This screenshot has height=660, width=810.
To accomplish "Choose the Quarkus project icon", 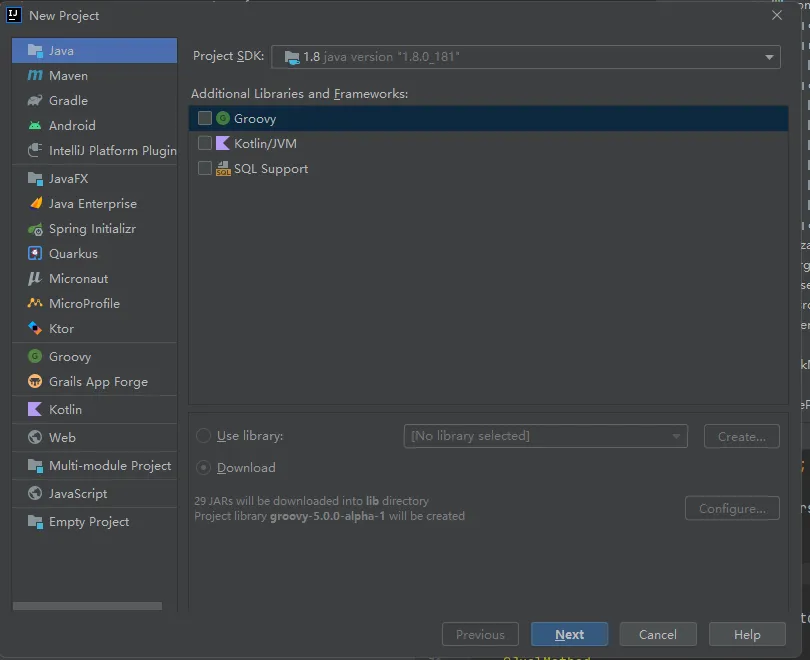I will 35,254.
